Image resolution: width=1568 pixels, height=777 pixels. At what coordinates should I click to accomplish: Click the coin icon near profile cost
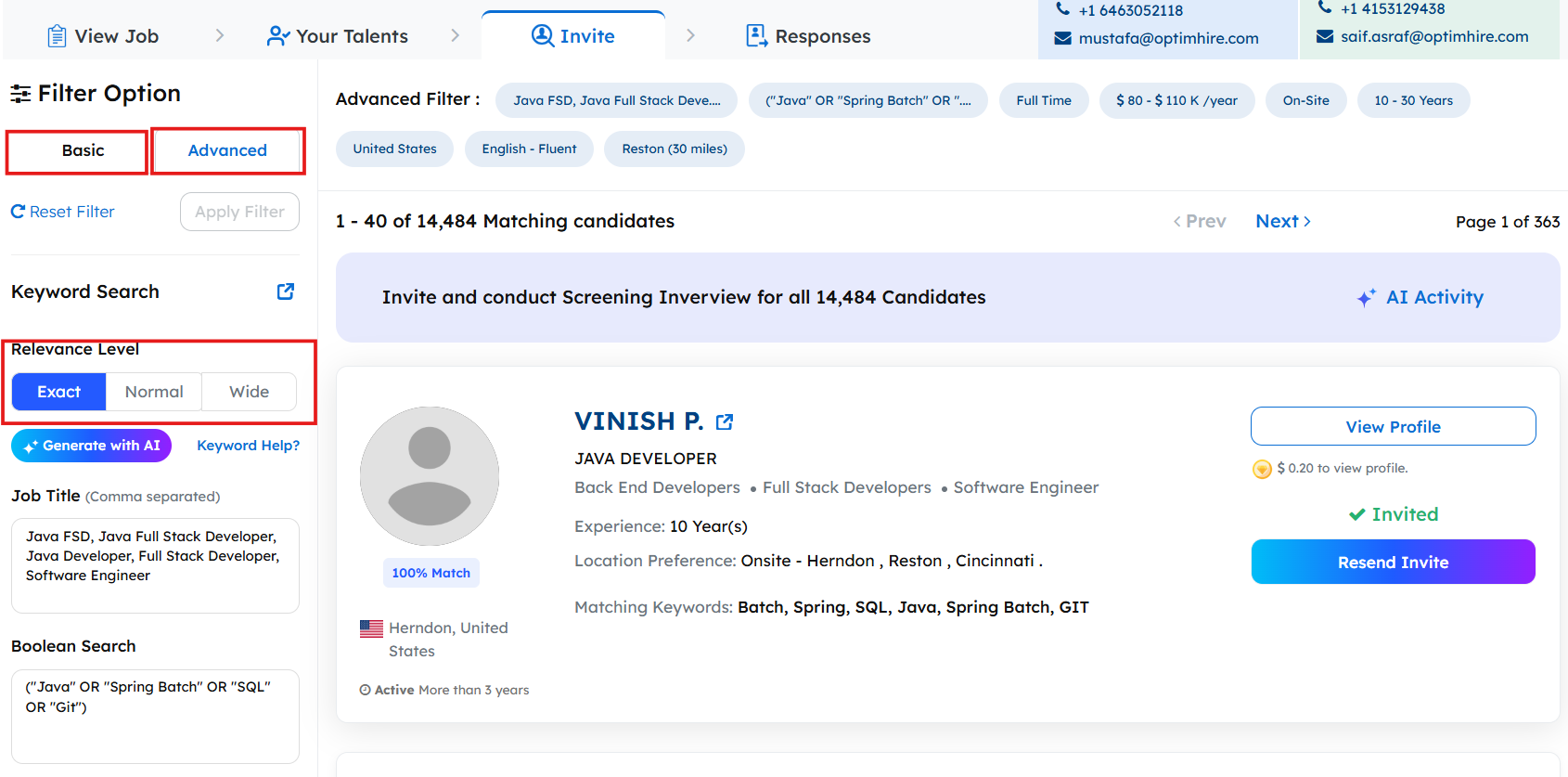point(1262,469)
